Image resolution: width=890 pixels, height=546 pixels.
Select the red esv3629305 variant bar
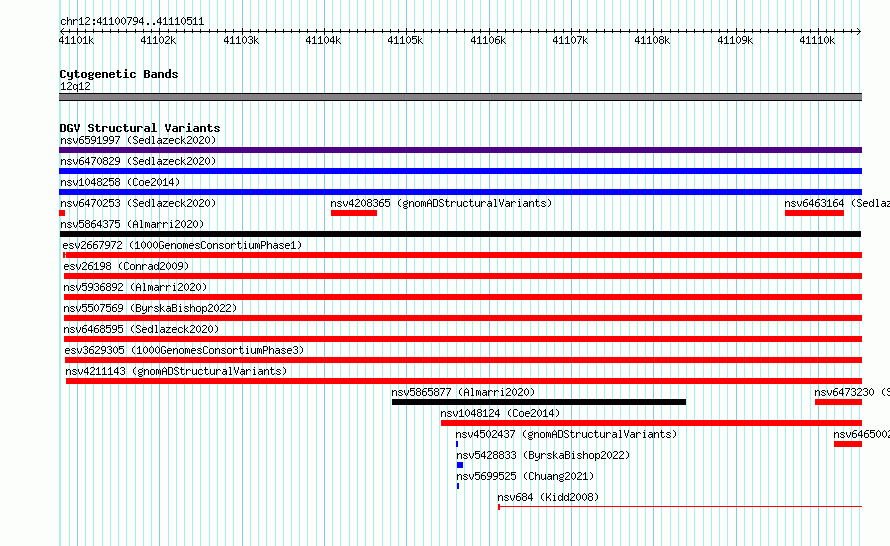coord(463,360)
